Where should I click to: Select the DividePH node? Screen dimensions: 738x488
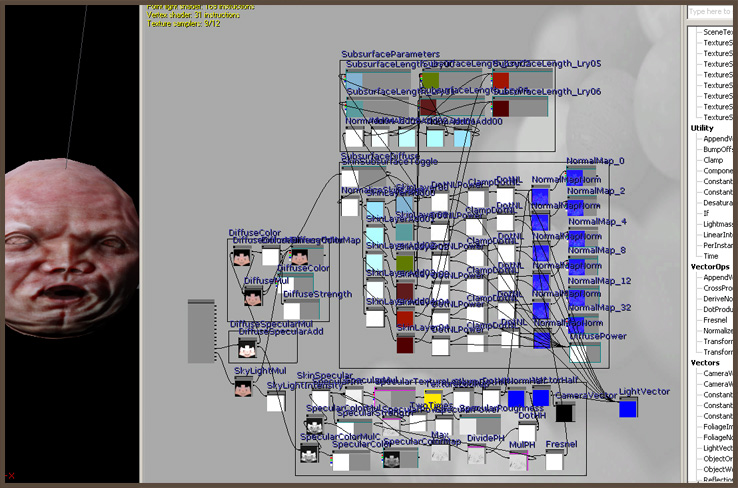[x=478, y=456]
